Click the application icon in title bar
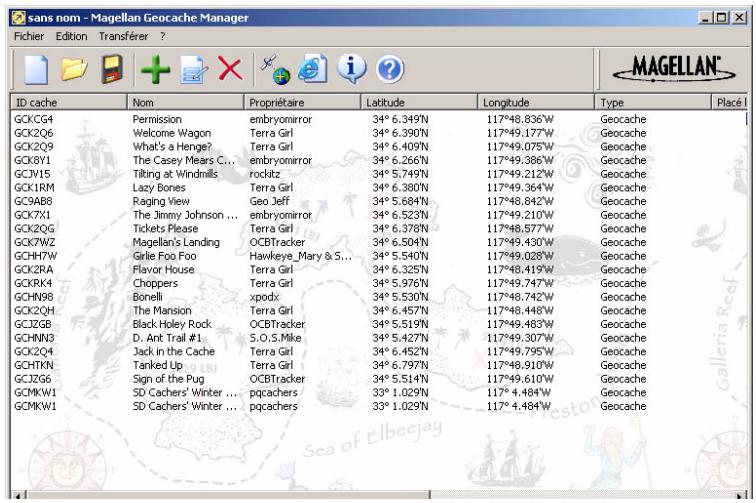The width and height of the screenshot is (756, 503). [x=18, y=18]
